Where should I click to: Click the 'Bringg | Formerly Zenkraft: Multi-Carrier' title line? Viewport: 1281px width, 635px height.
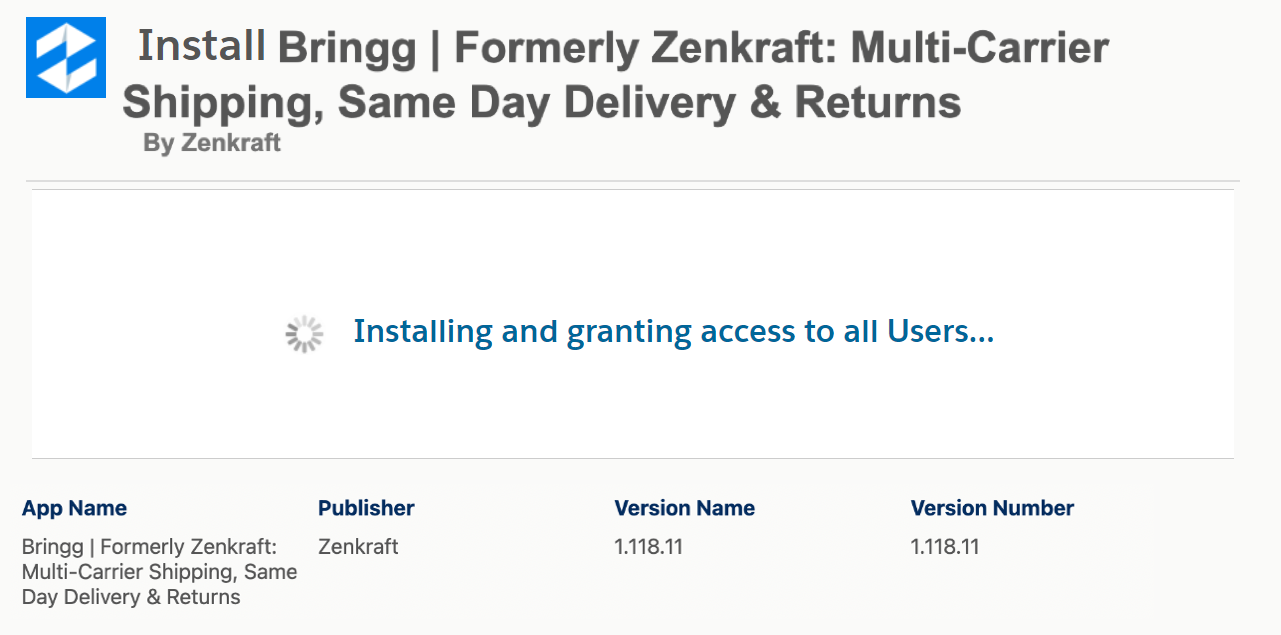click(693, 47)
